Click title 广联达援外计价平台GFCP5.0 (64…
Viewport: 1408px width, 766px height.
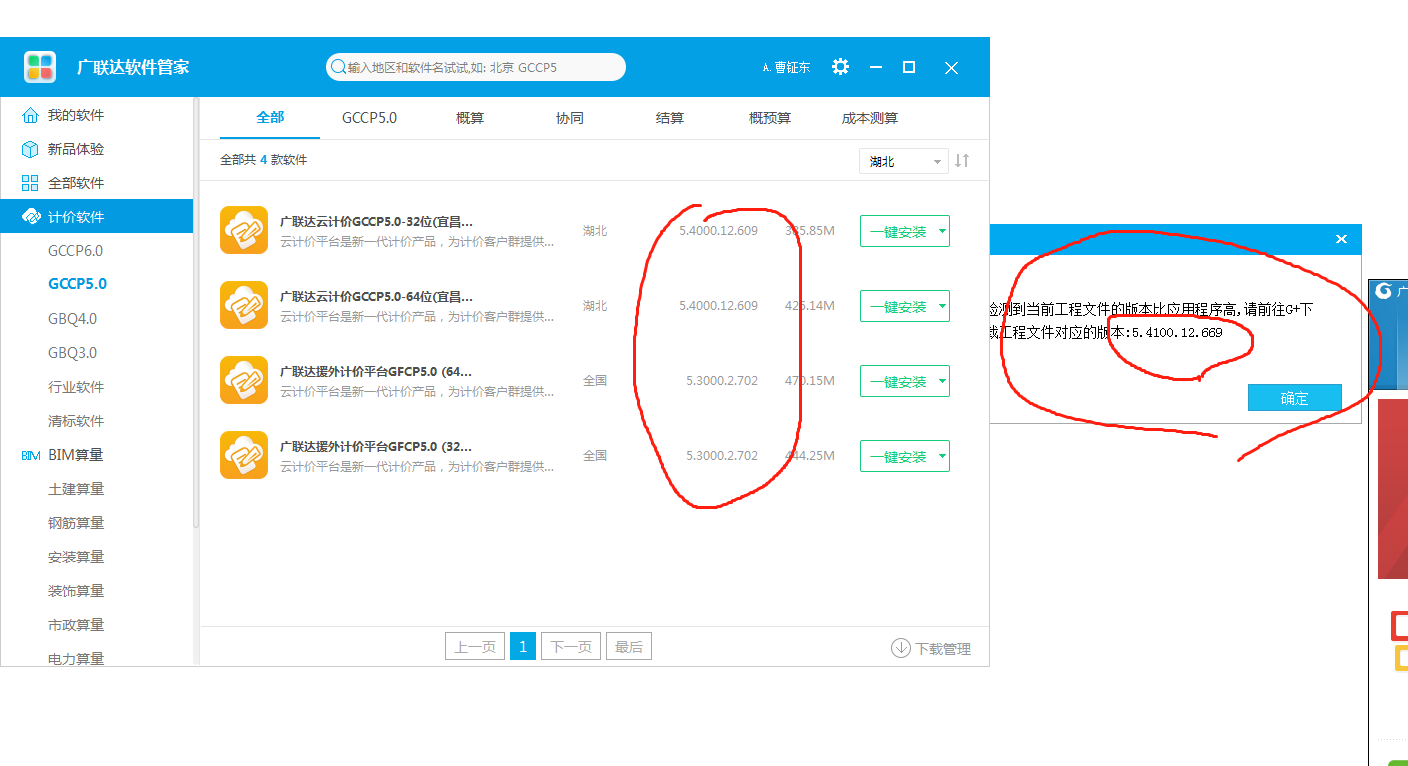376,372
